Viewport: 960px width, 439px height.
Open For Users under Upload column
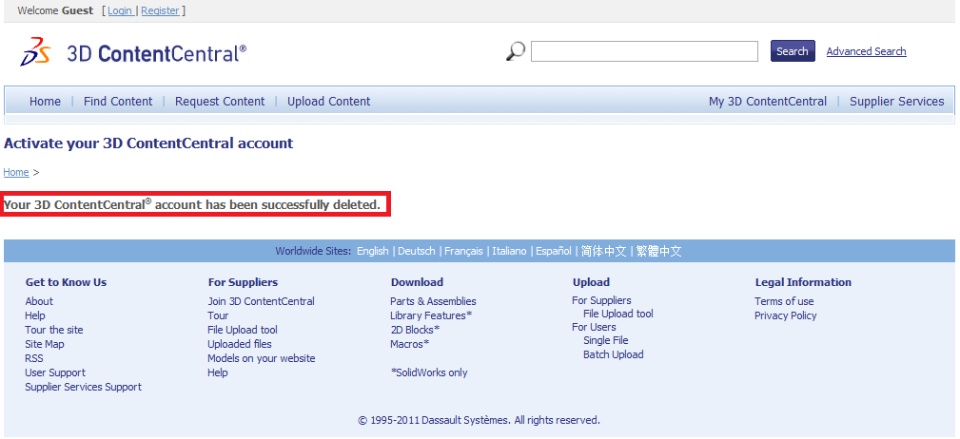point(594,327)
